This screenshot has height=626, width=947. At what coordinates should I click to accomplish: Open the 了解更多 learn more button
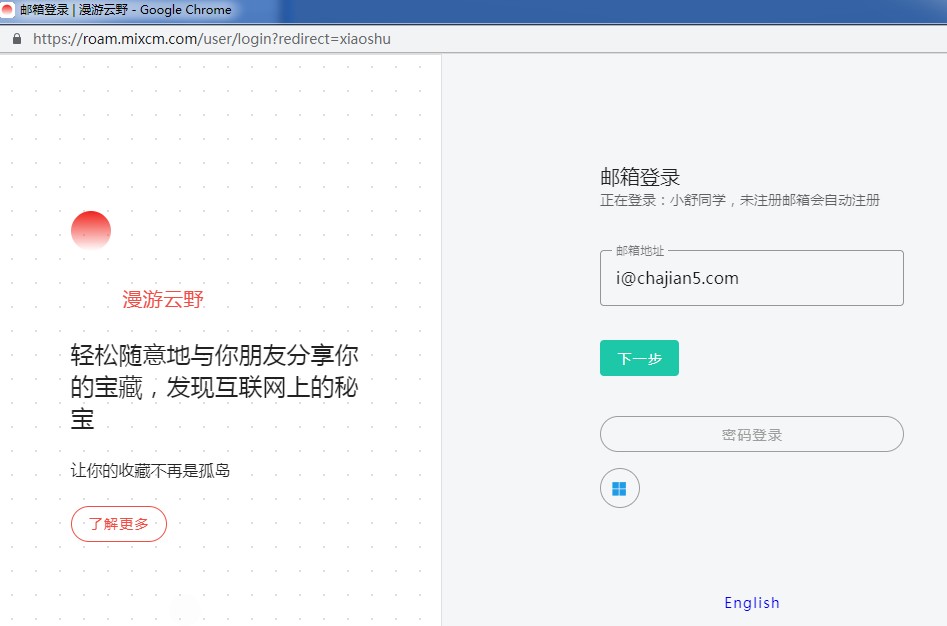pos(119,524)
